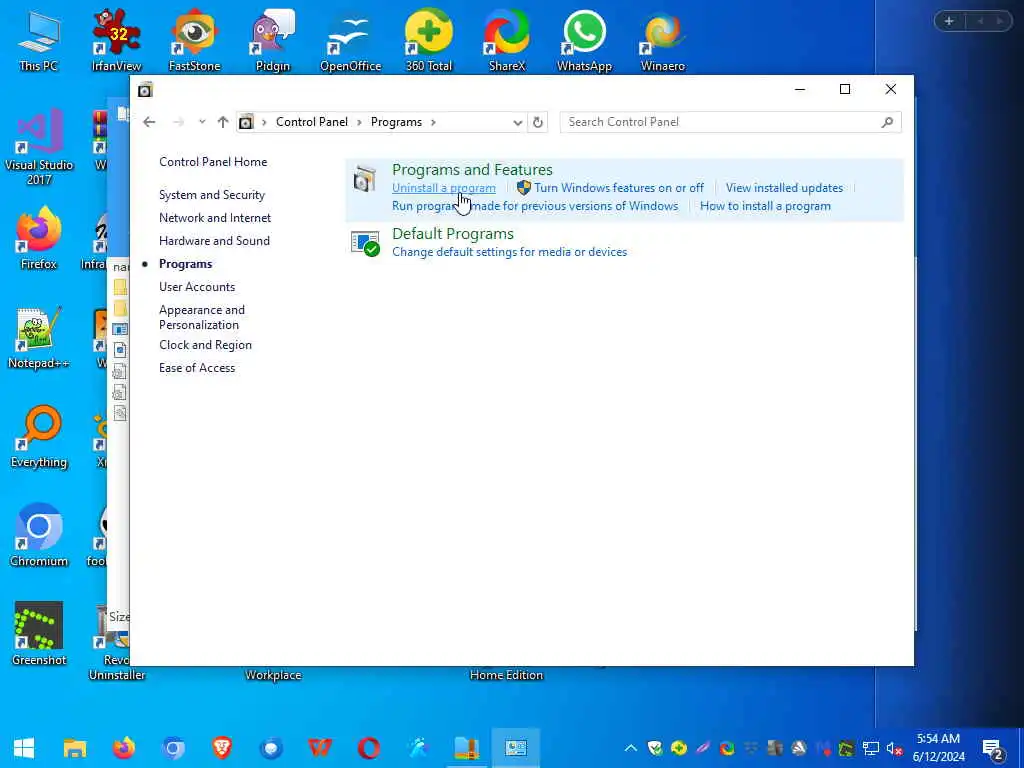Select the Notepad++ desktop icon

39,338
